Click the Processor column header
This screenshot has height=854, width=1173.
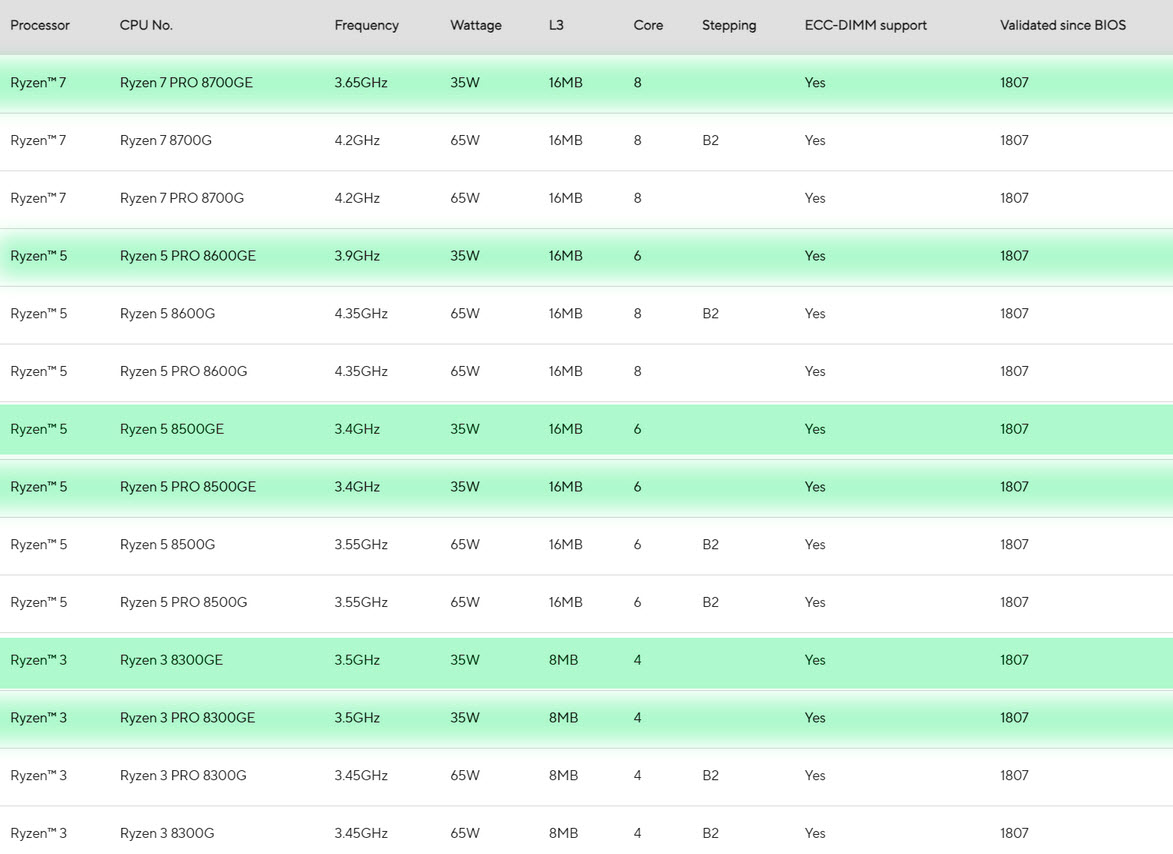point(40,25)
